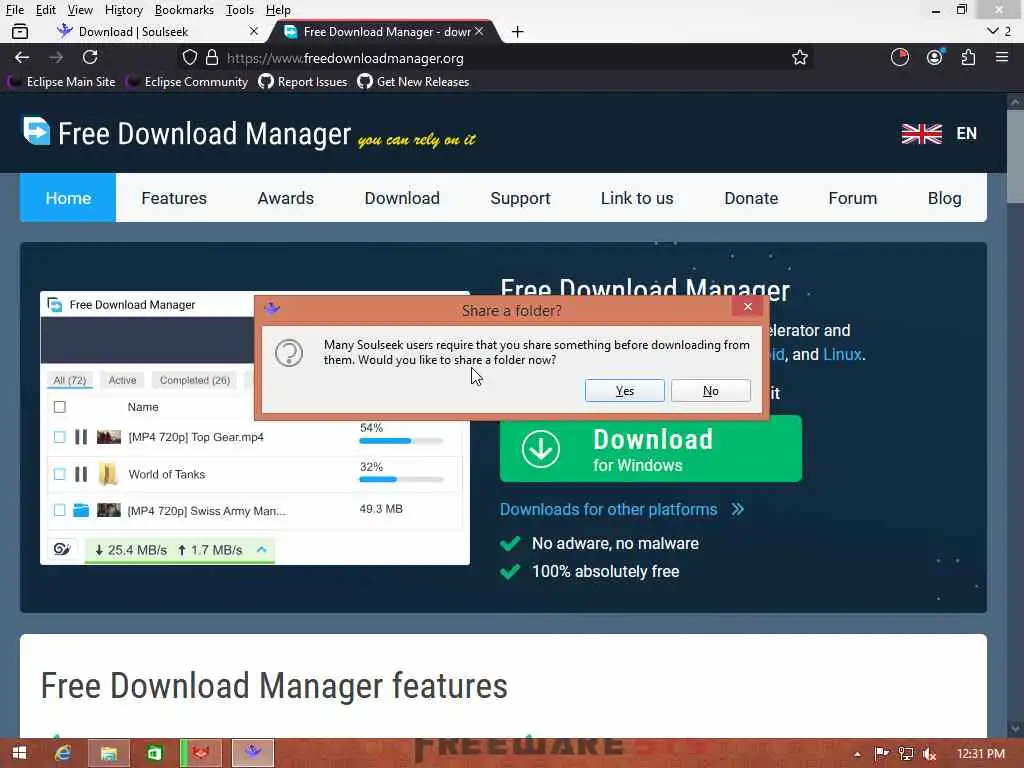This screenshot has width=1024, height=768.
Task: Open Firefox application hamburger menu
Action: point(1002,57)
